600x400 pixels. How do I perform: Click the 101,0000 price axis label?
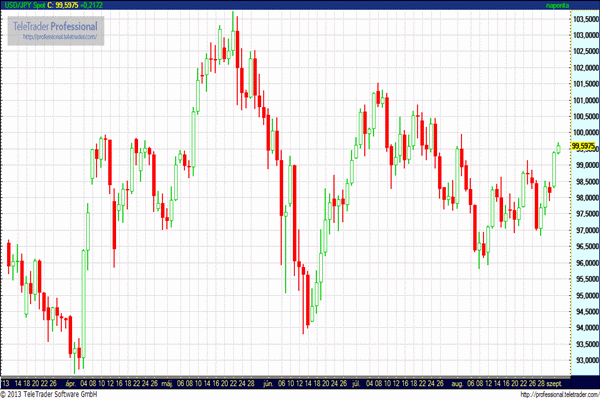tap(584, 100)
